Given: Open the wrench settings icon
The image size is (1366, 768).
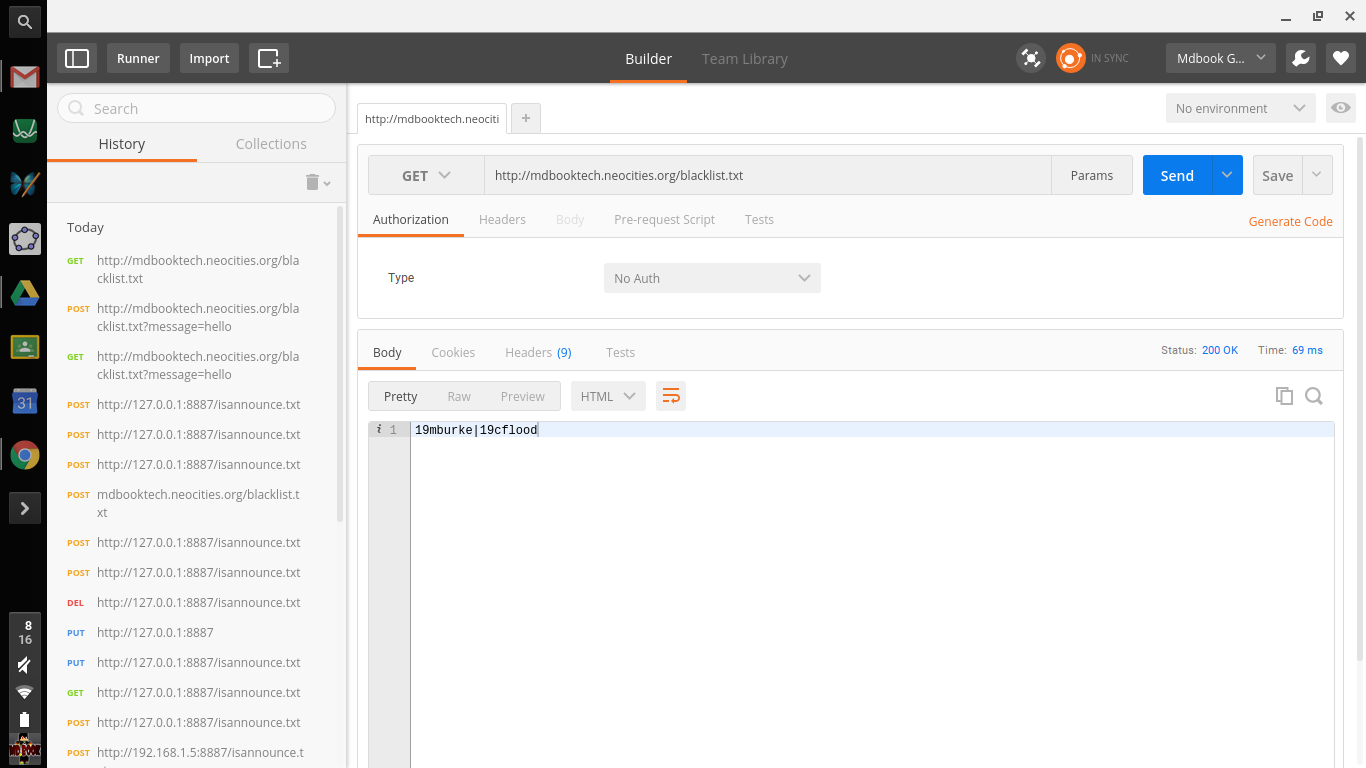Looking at the screenshot, I should (1300, 58).
